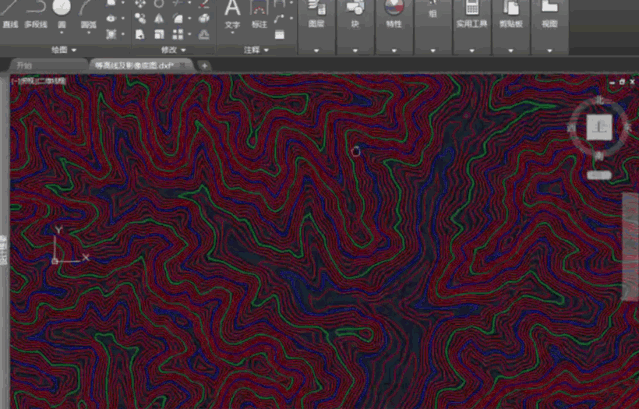The height and width of the screenshot is (409, 639).
Task: Open dropdown arrow beside Hatch tool
Action: (123, 34)
